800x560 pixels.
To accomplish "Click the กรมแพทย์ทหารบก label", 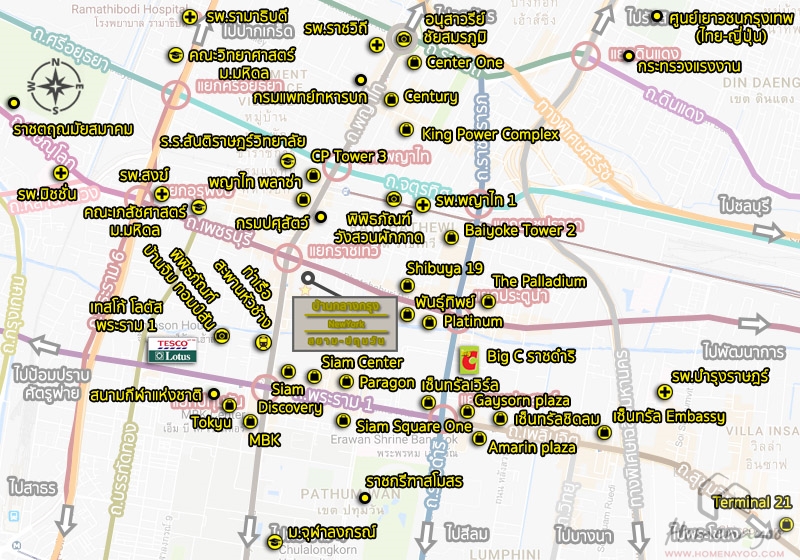I will tap(310, 97).
